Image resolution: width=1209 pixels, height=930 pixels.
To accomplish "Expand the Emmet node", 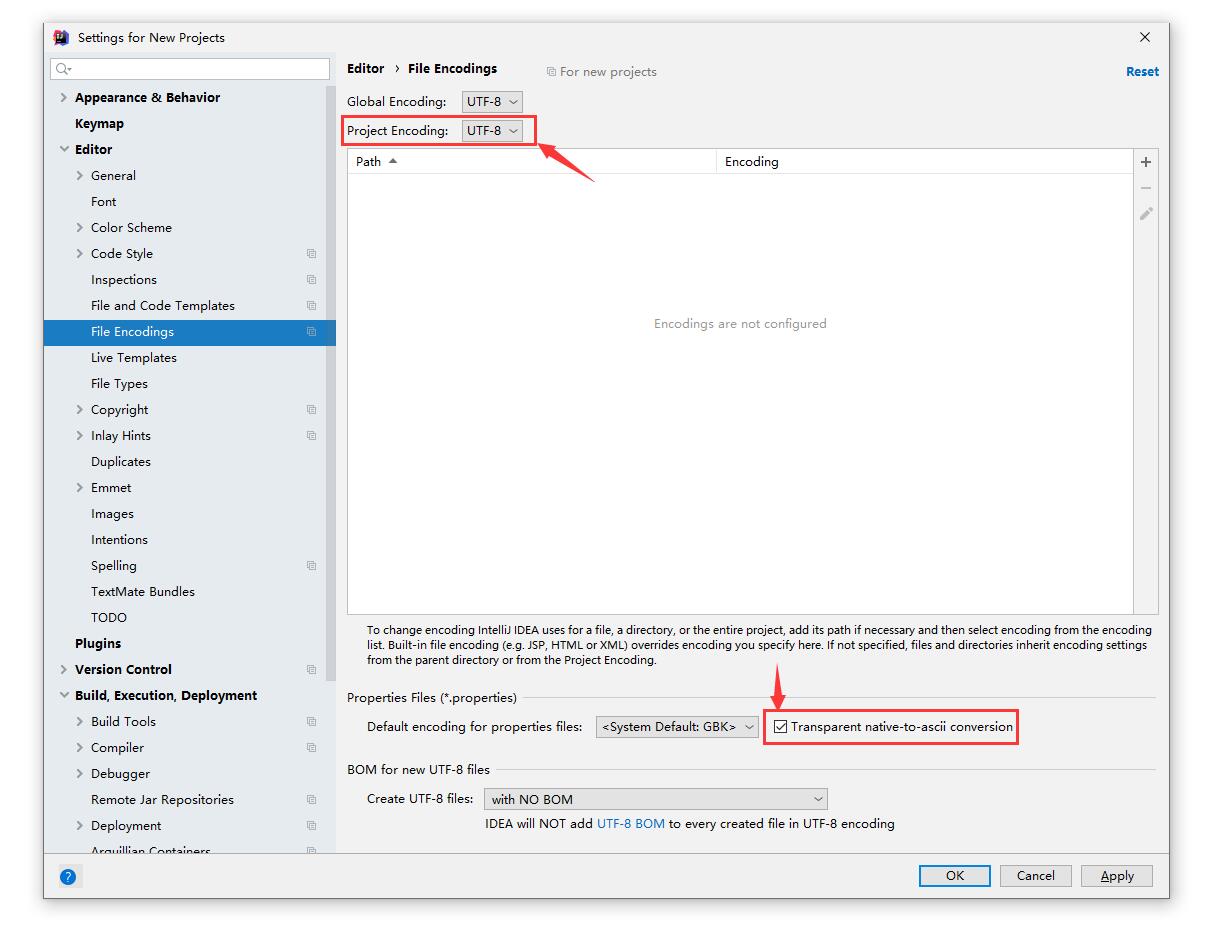I will pyautogui.click(x=80, y=488).
